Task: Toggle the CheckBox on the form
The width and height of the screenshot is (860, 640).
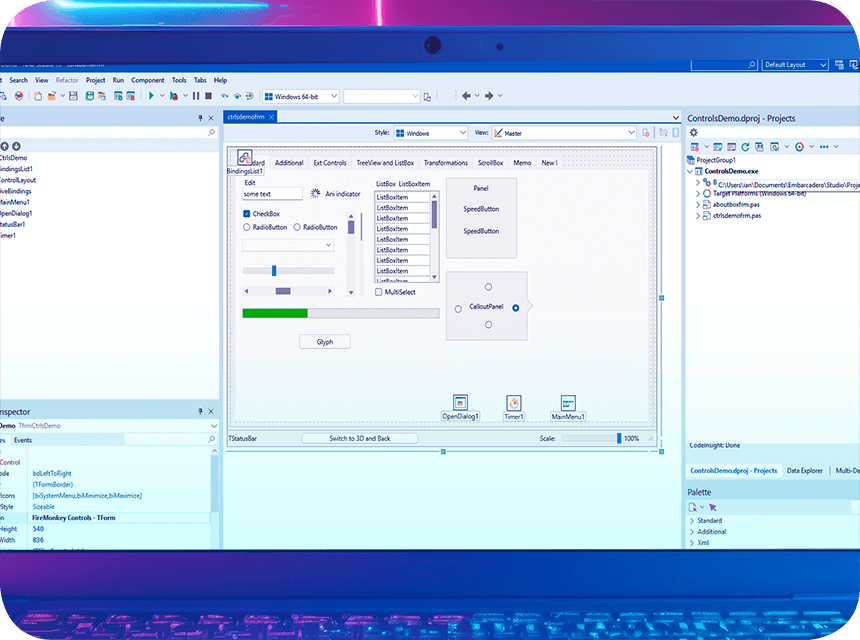Action: pyautogui.click(x=246, y=214)
